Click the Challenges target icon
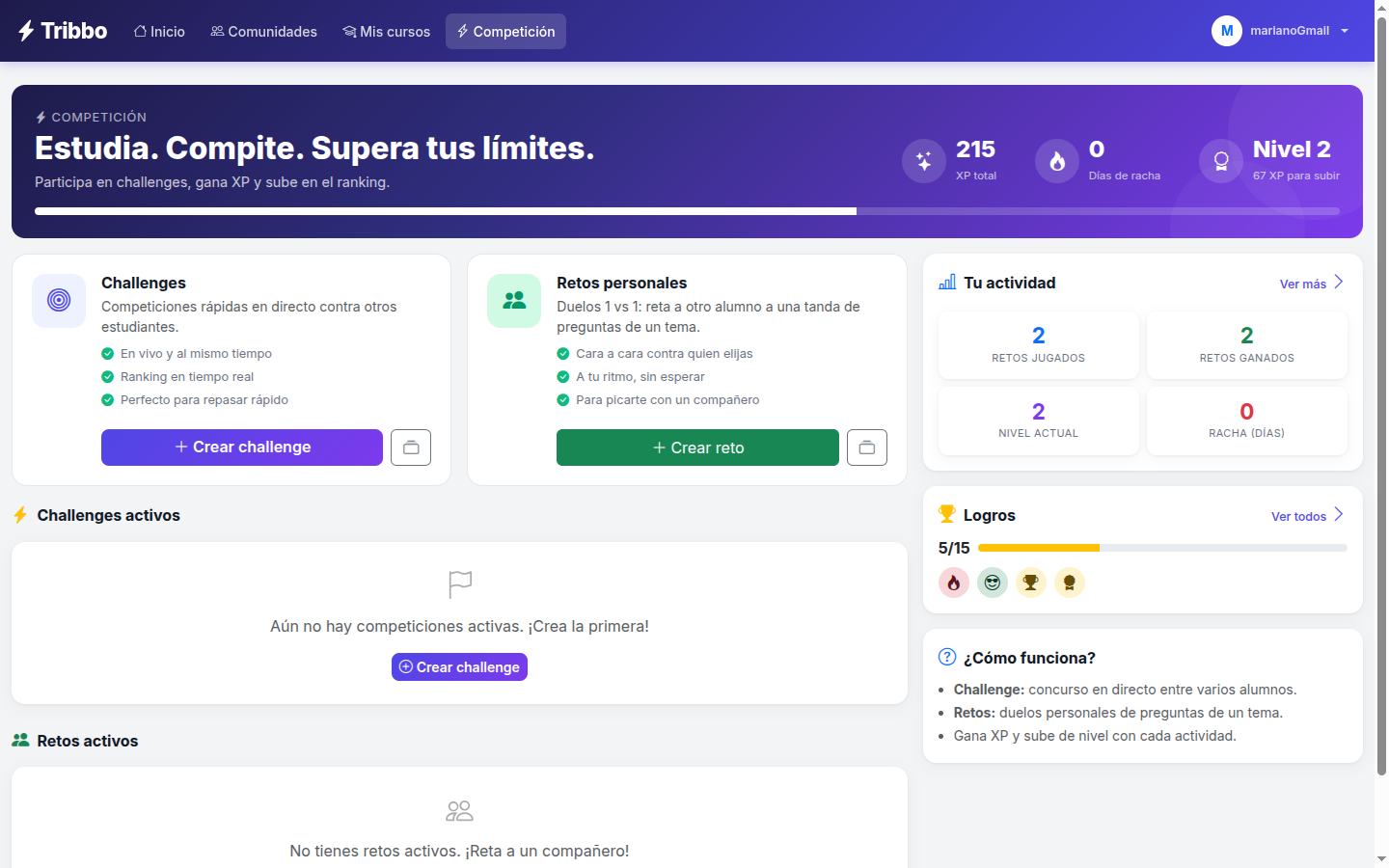The width and height of the screenshot is (1389, 868). [59, 301]
